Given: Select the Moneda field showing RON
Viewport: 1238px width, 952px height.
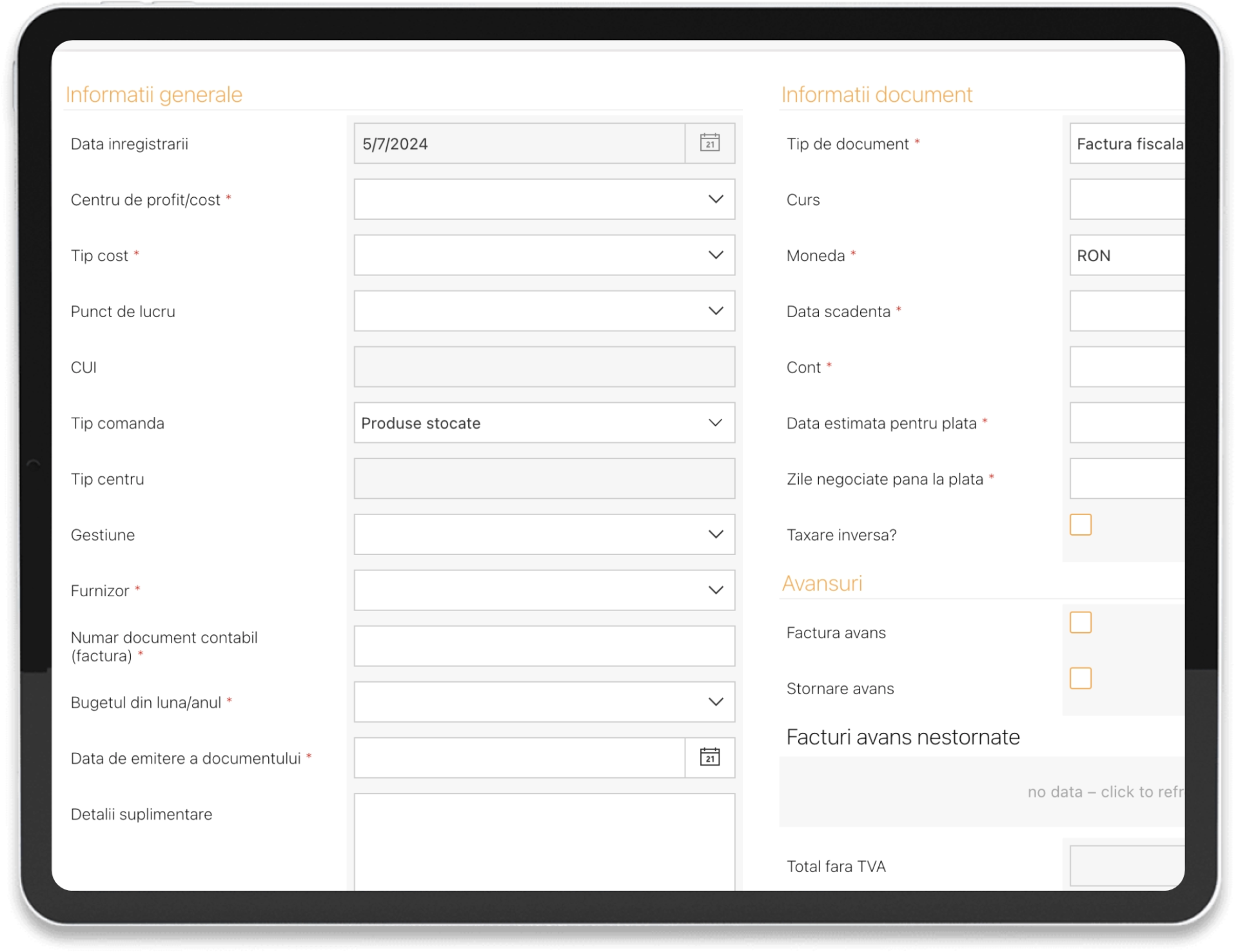Looking at the screenshot, I should [1126, 255].
